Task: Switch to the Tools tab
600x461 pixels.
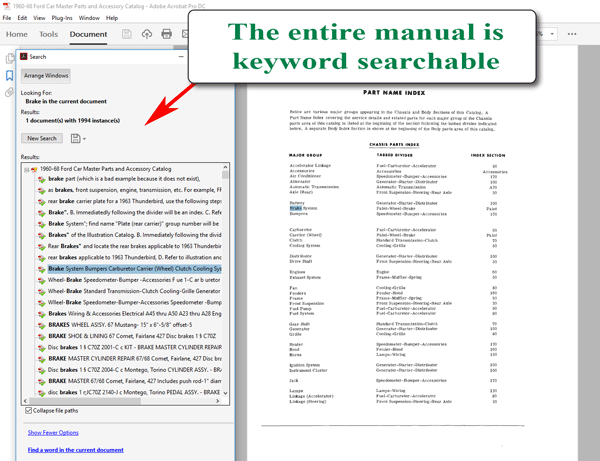Action: pyautogui.click(x=49, y=34)
